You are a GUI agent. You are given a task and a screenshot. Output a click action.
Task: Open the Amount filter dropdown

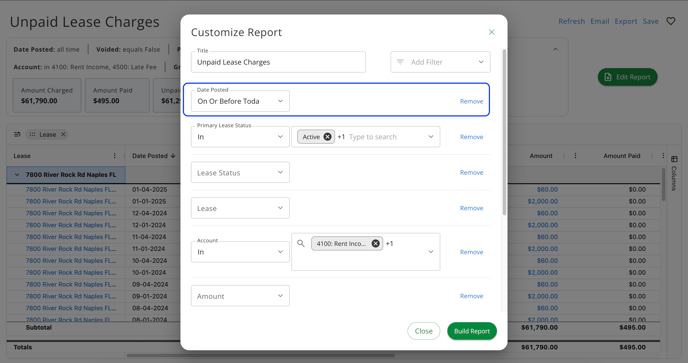tap(240, 296)
